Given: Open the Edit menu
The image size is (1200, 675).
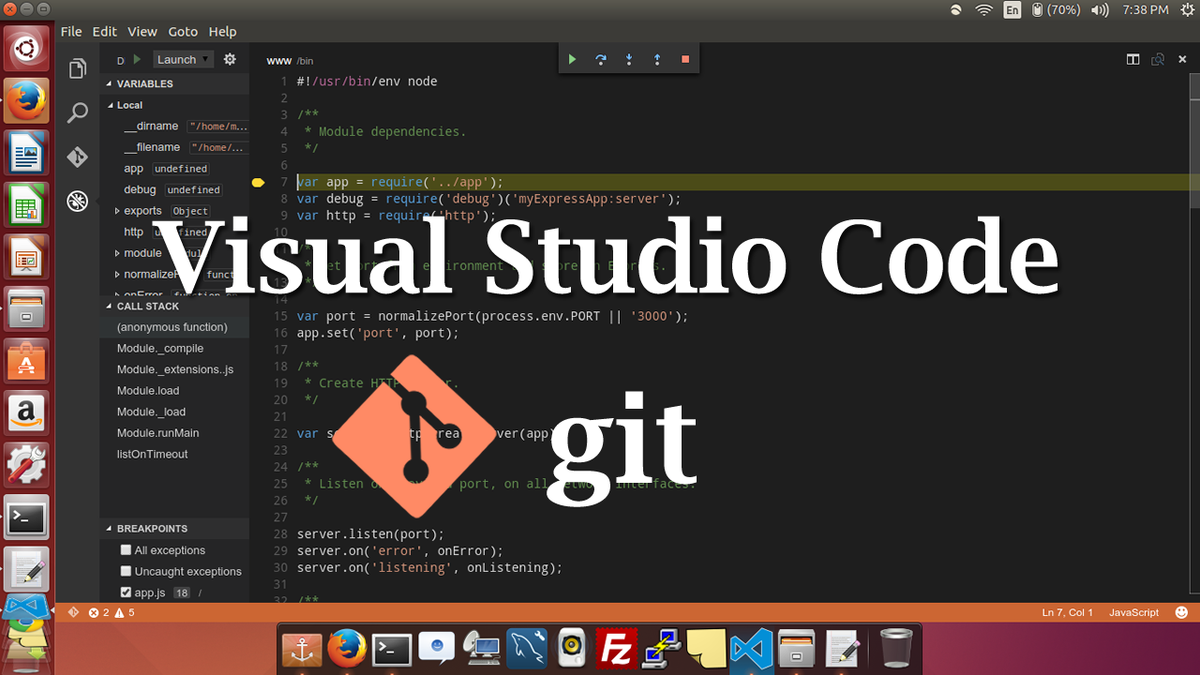Looking at the screenshot, I should pyautogui.click(x=105, y=32).
